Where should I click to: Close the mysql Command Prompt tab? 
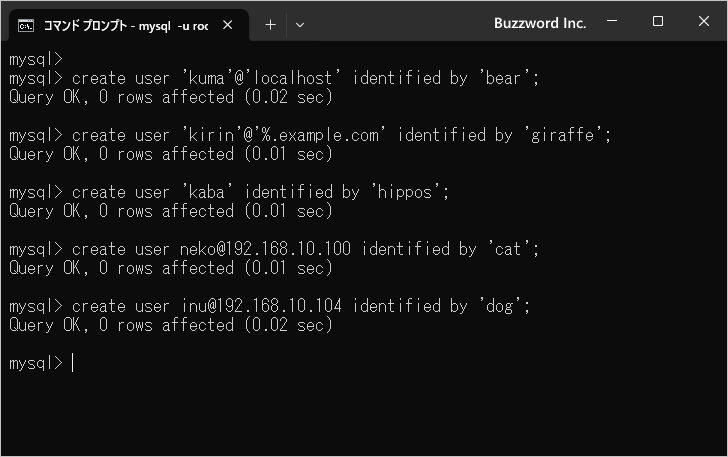228,25
